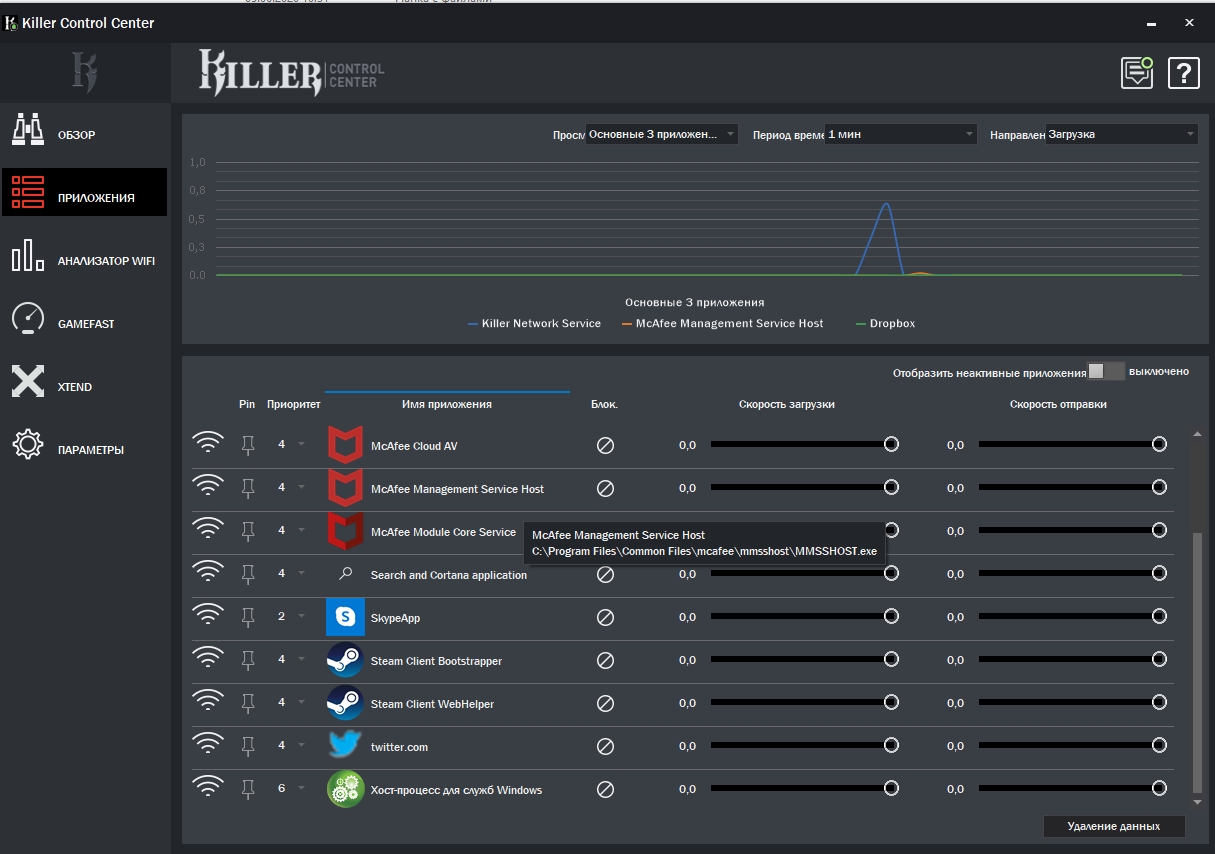Pin the Хост-процесс для служб Windows row
The image size is (1215, 854).
click(249, 789)
